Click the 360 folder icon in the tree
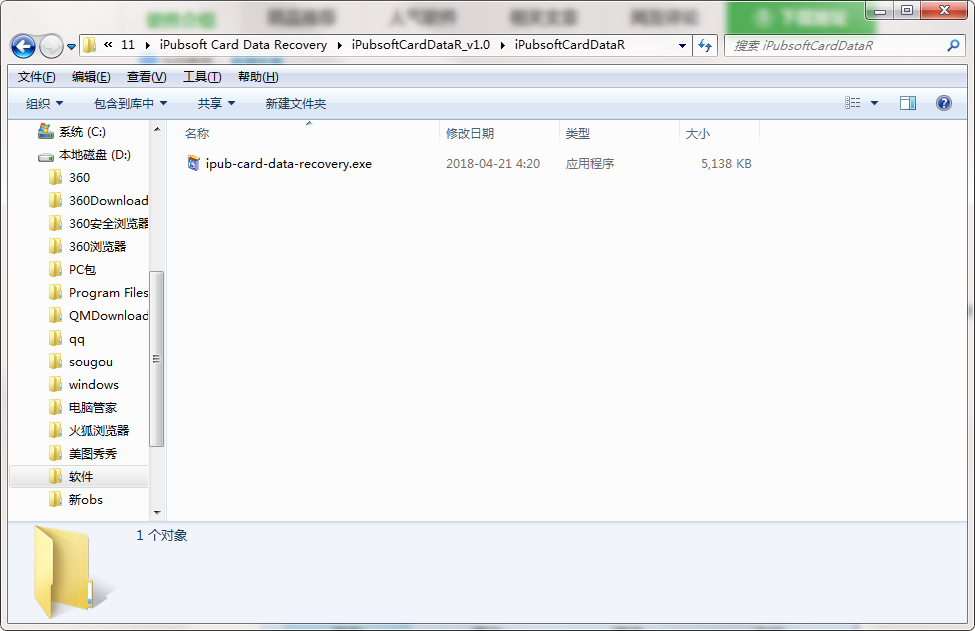This screenshot has width=975, height=631. (55, 178)
